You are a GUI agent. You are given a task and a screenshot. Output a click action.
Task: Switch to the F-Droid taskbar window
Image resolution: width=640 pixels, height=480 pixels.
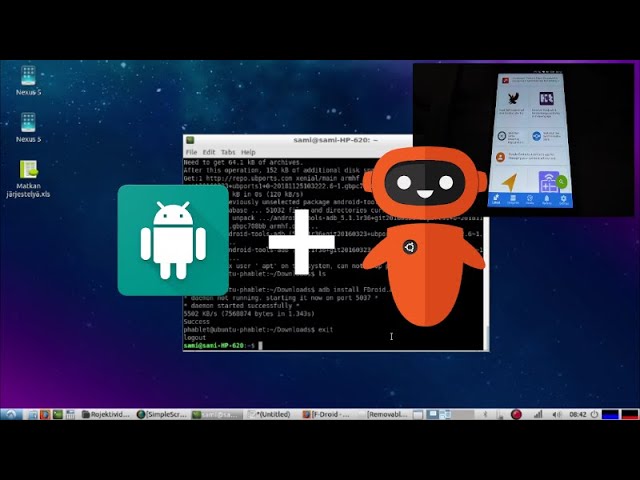coord(327,415)
